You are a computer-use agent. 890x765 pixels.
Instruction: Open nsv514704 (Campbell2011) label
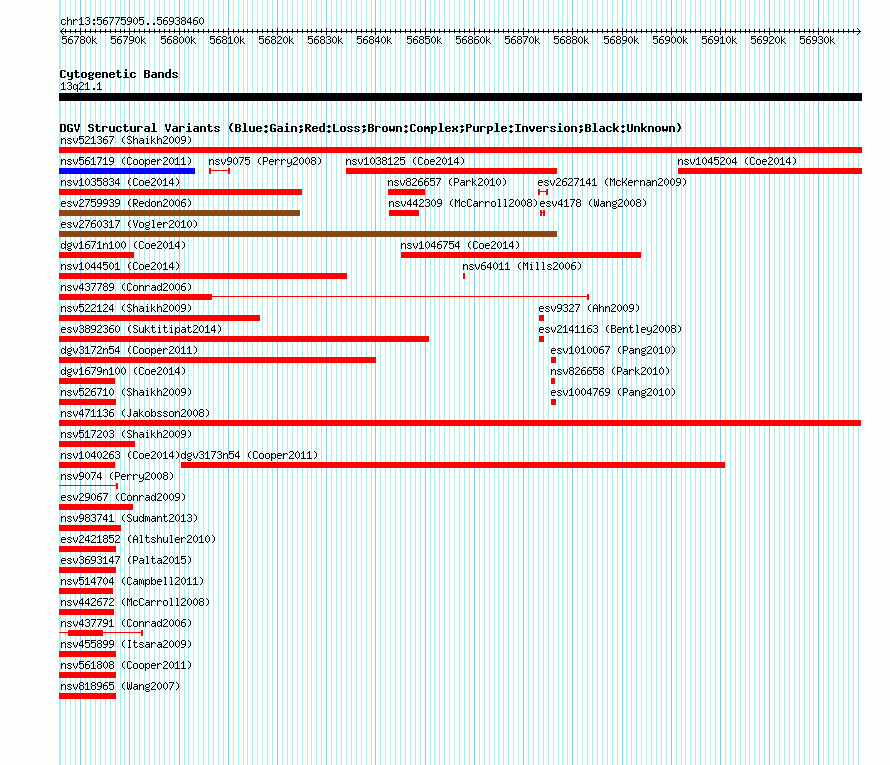tap(132, 581)
